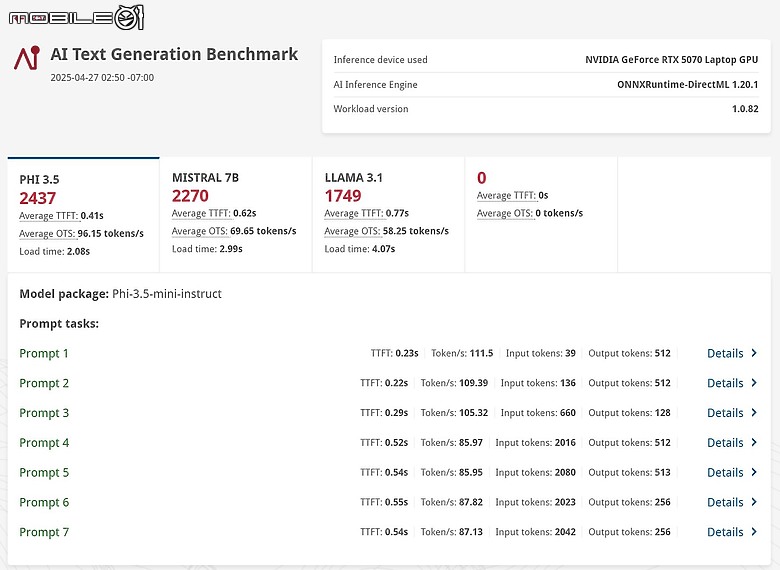
Task: Click the Prompt 2 label
Action: pos(44,383)
